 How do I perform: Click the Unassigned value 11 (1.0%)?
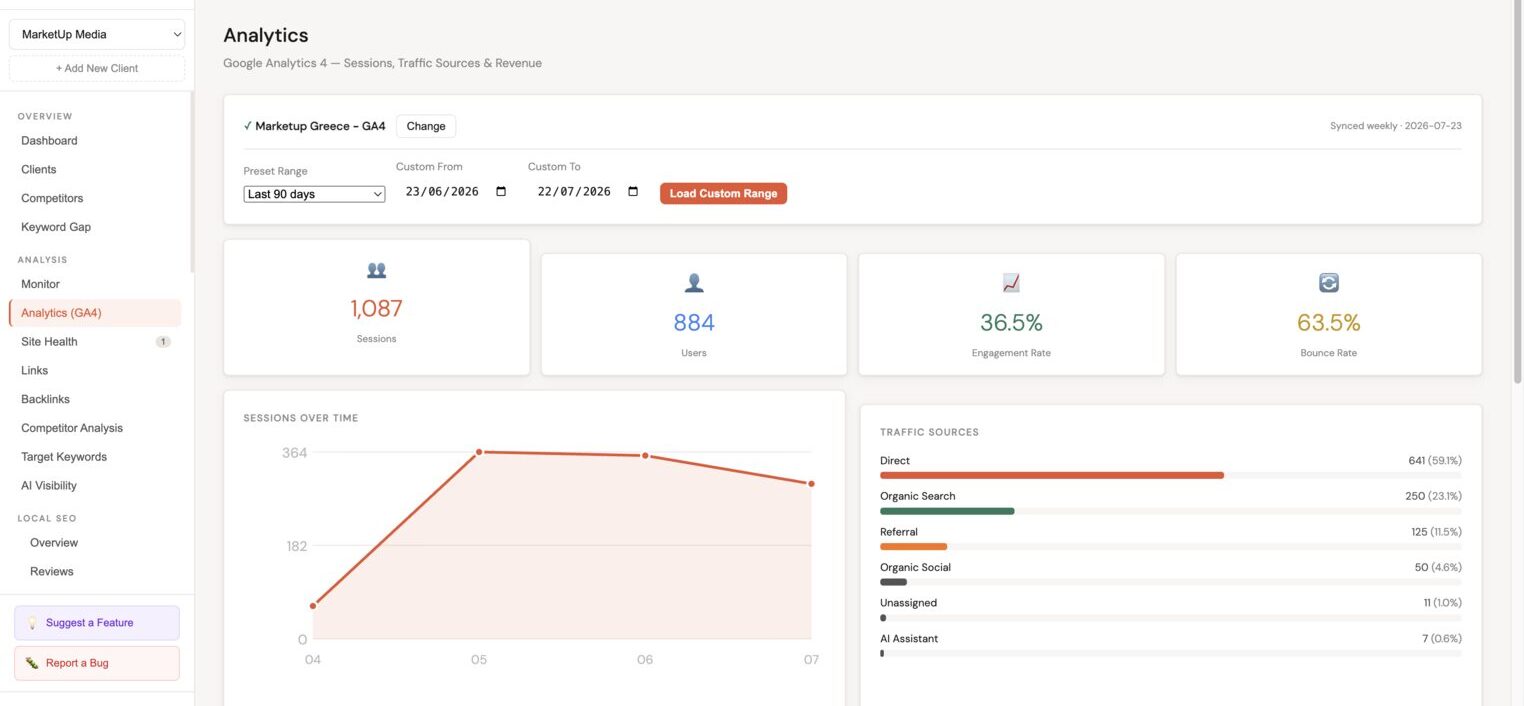point(1442,603)
